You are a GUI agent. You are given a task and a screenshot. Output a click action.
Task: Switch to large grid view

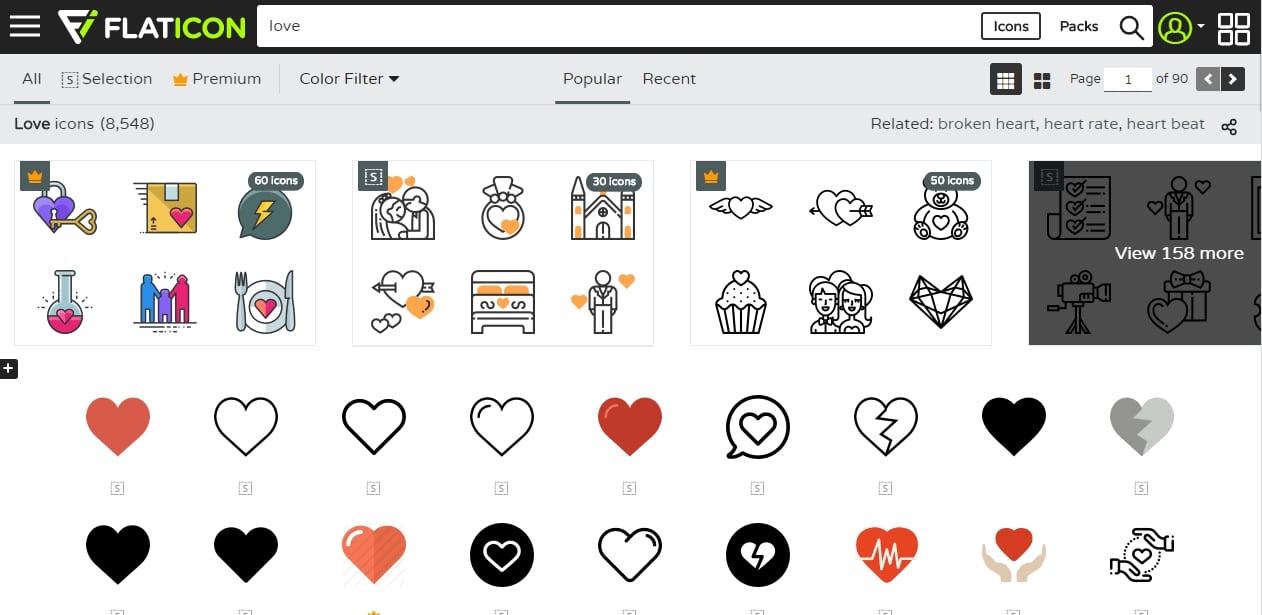[1041, 81]
